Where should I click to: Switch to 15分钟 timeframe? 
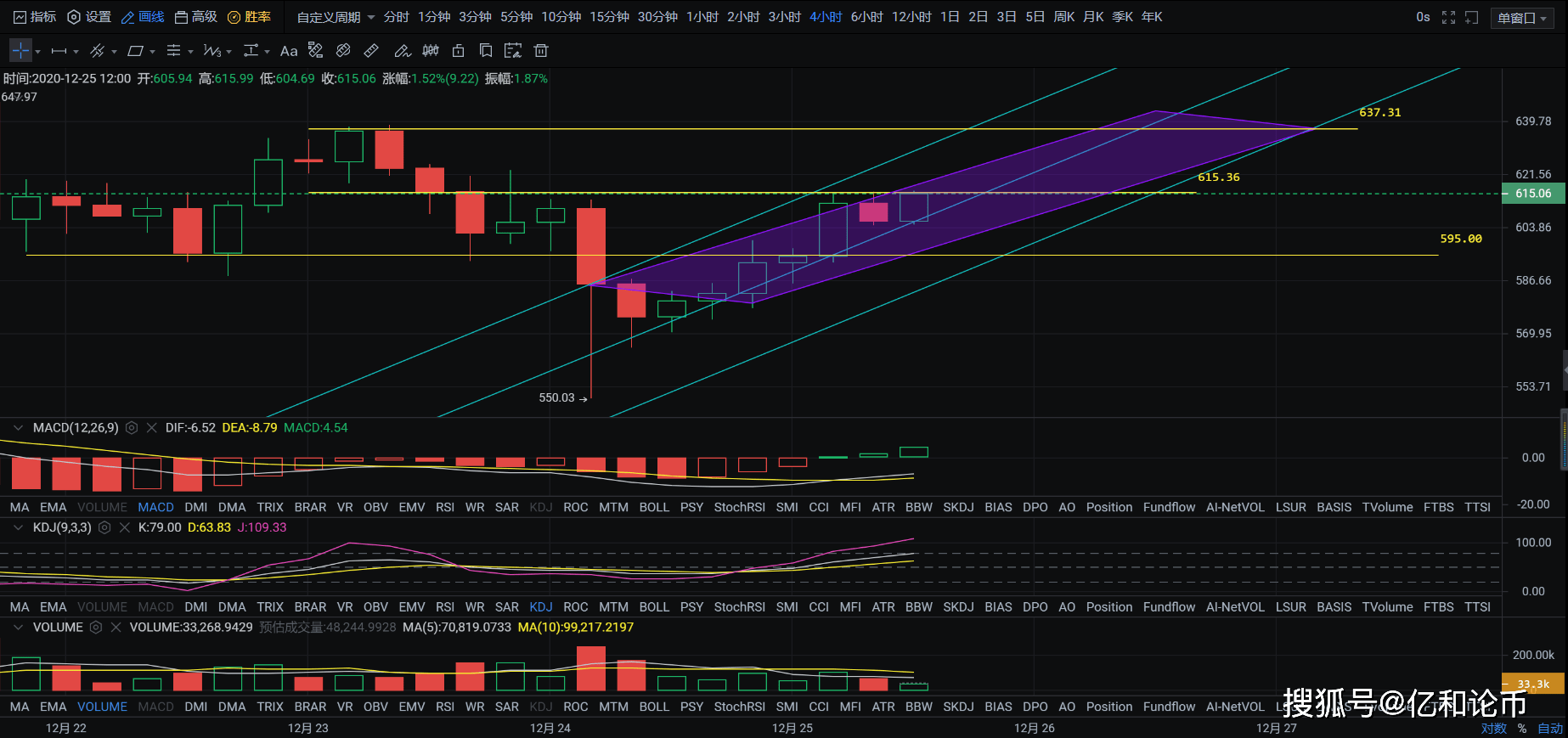coord(610,17)
